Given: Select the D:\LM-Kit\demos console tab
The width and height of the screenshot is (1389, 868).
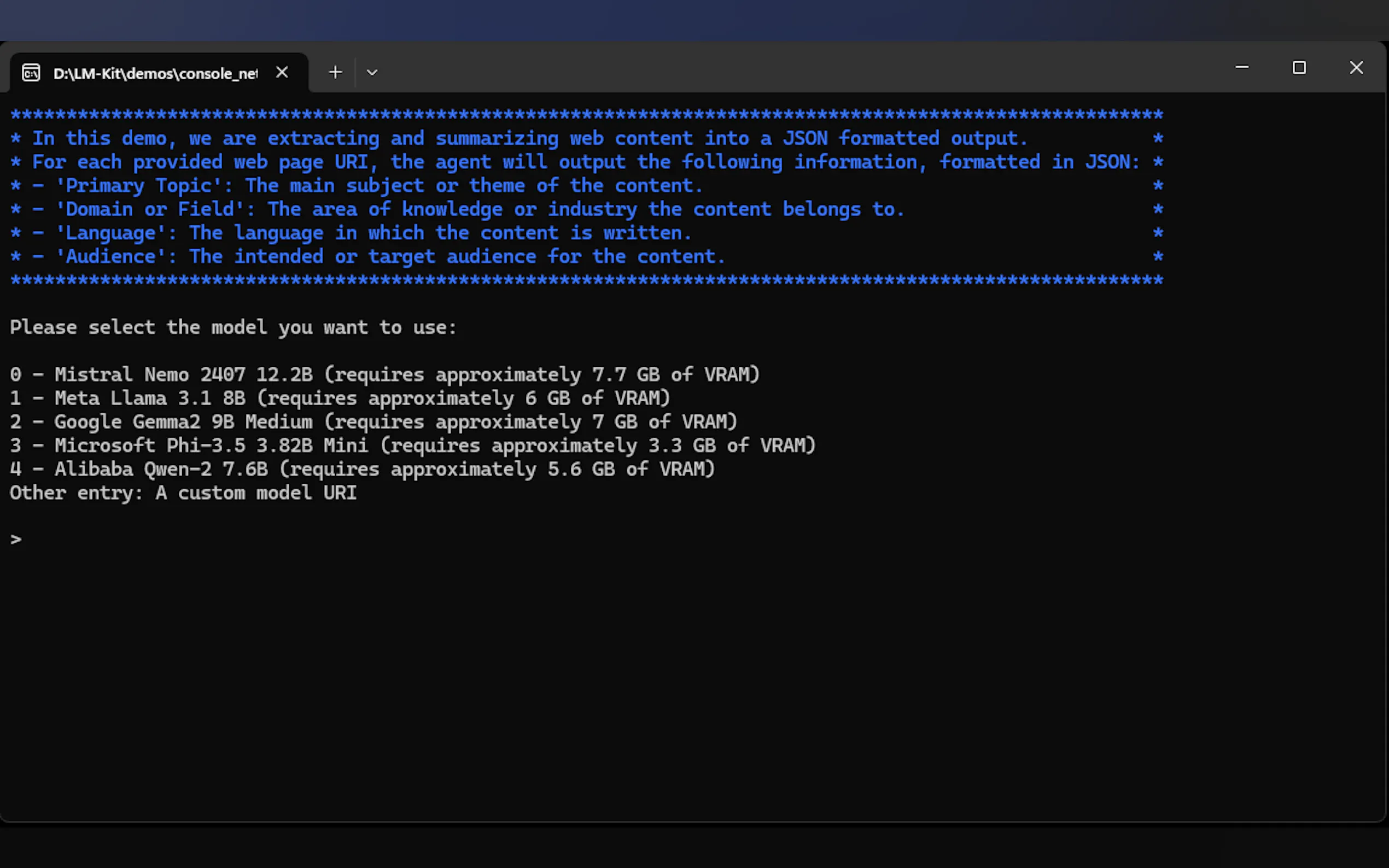Looking at the screenshot, I should [x=155, y=73].
